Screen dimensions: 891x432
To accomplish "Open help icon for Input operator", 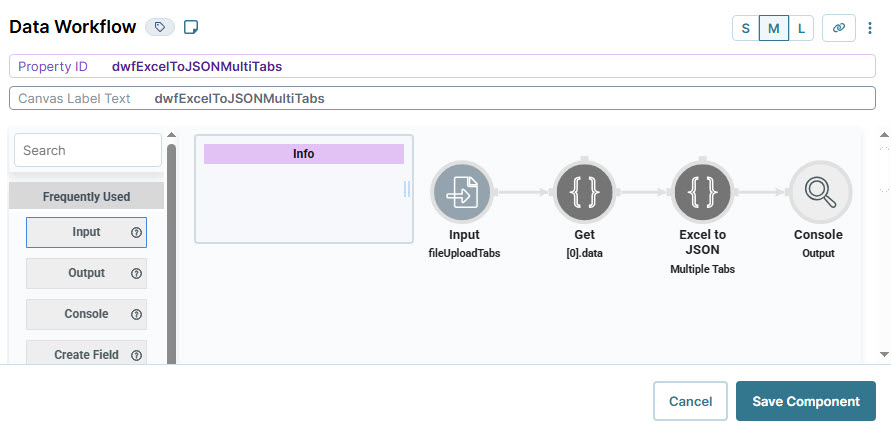I will [136, 232].
